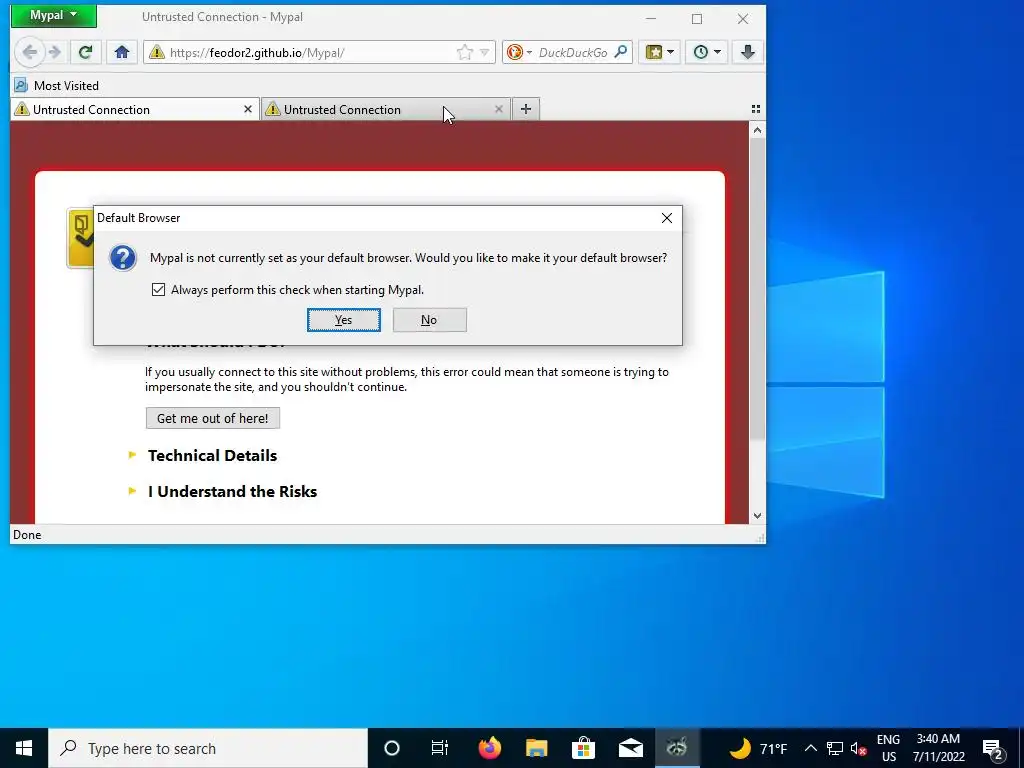Show hidden system tray icons
The image size is (1024, 768).
[810, 748]
